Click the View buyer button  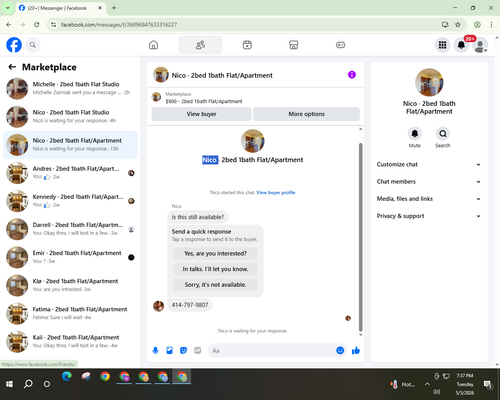tap(201, 114)
